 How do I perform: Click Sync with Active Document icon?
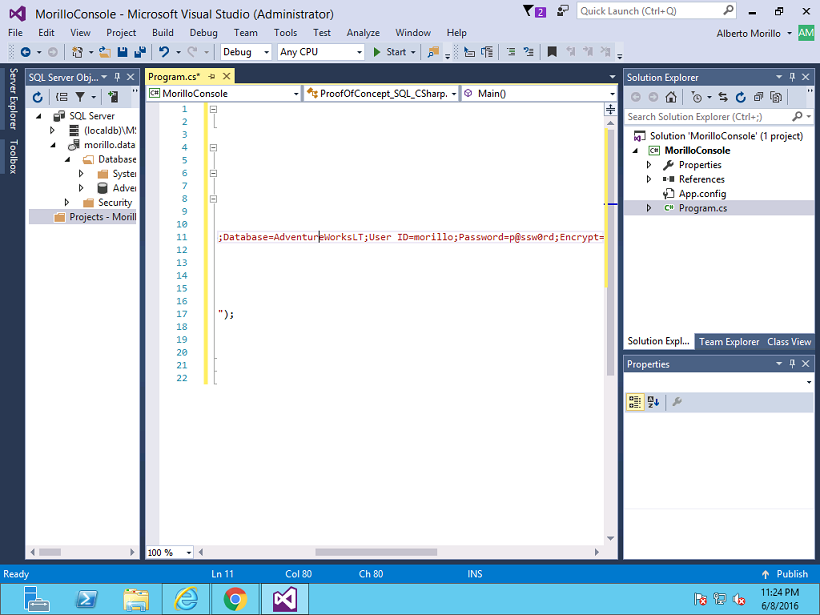723,97
